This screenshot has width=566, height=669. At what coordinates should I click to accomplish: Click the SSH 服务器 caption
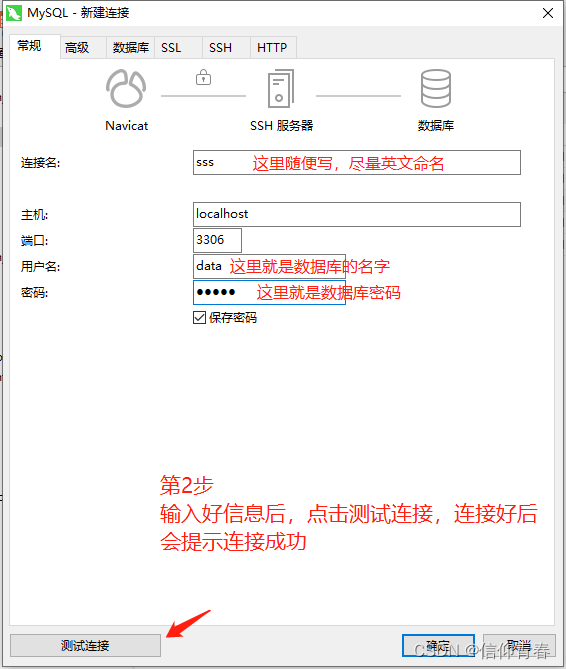[282, 126]
